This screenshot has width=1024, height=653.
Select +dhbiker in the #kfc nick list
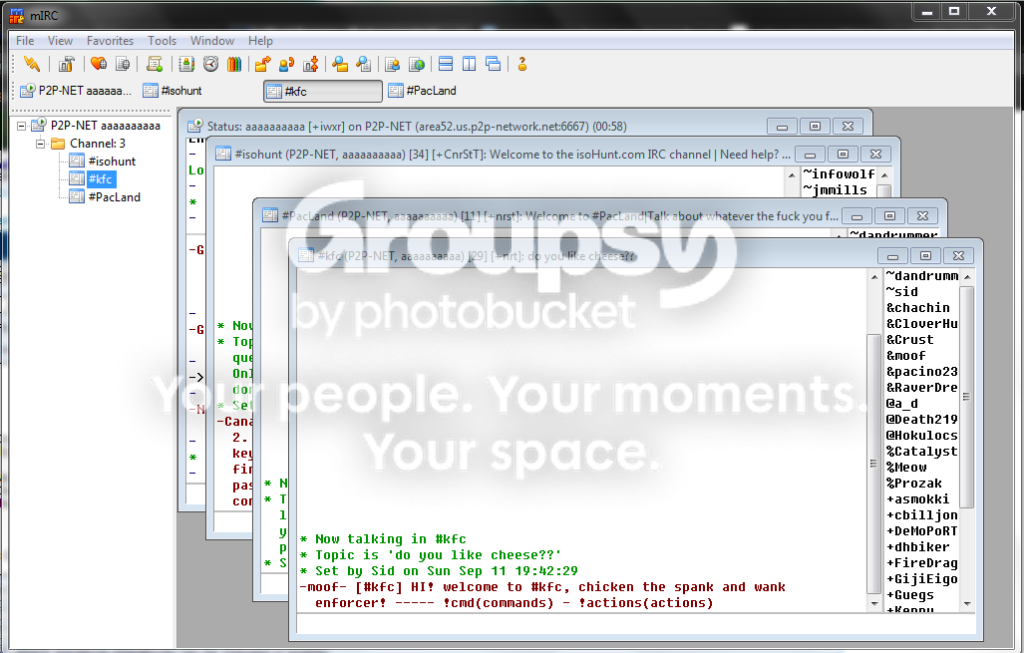918,547
